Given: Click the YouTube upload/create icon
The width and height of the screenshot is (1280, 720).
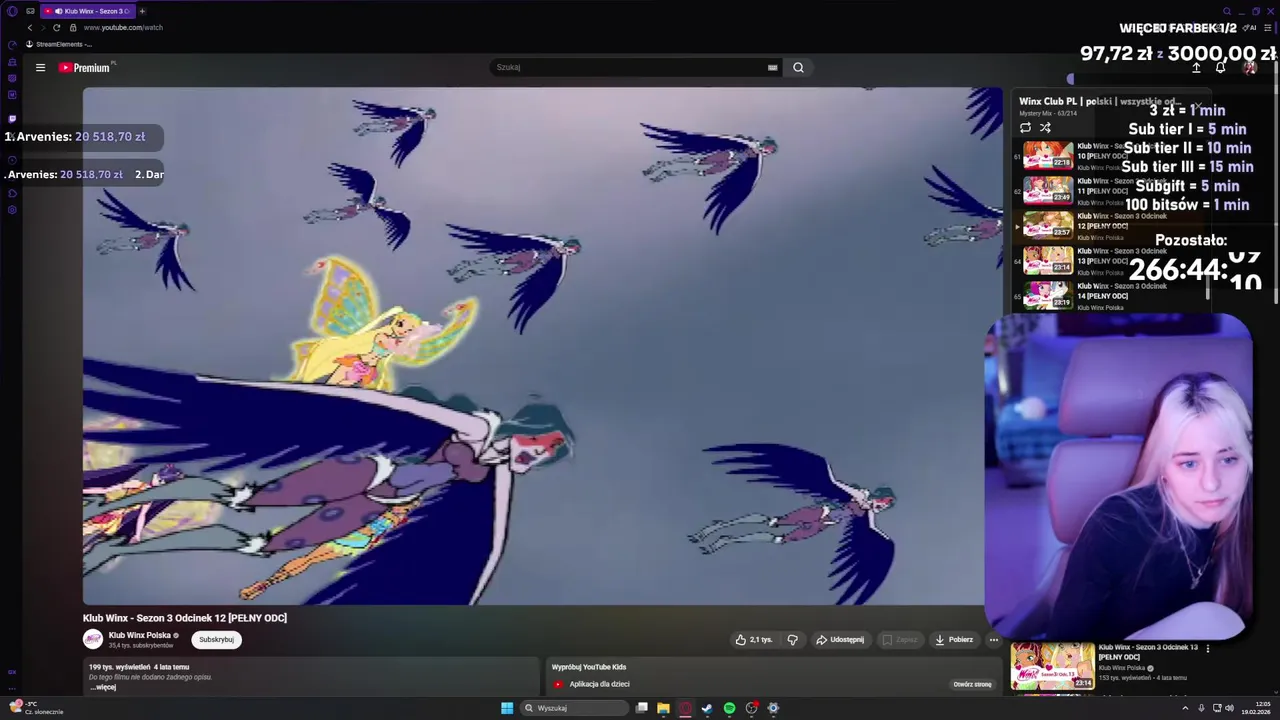Looking at the screenshot, I should [x=1196, y=67].
